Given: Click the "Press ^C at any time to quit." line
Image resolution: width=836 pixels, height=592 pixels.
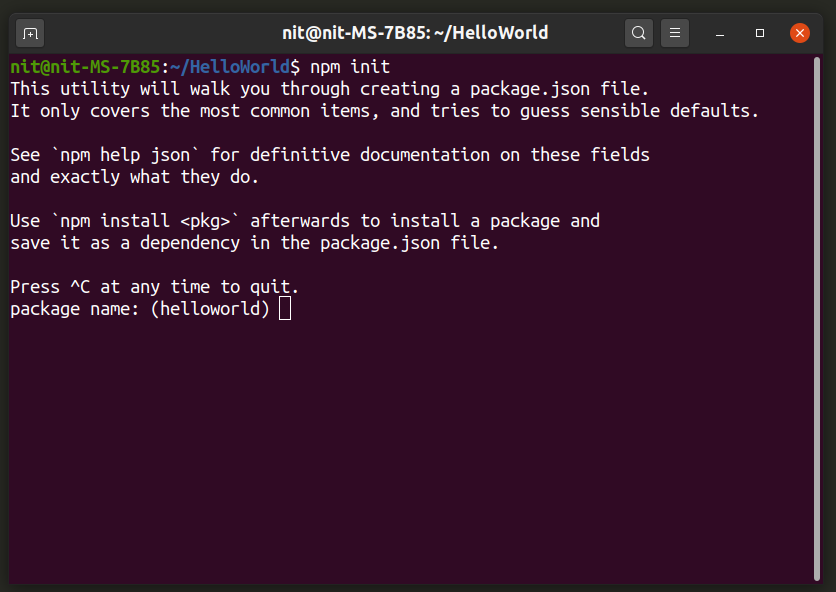Looking at the screenshot, I should pyautogui.click(x=155, y=287).
